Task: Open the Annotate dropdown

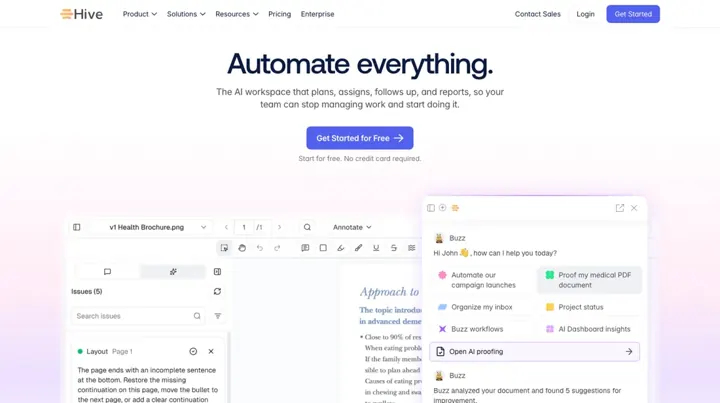Action: point(352,227)
